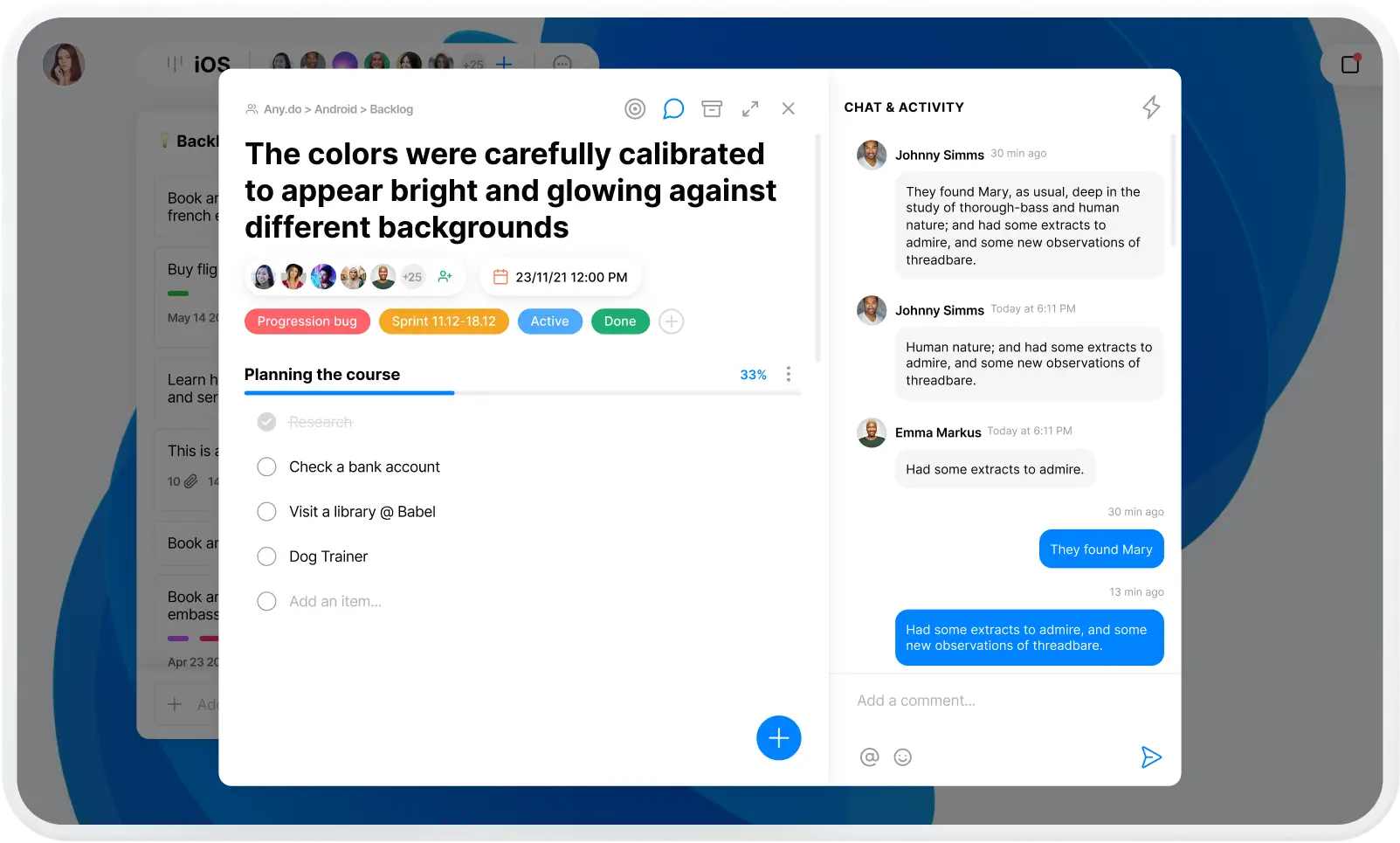Select the Progression bug tag
Image resolution: width=1400 pixels, height=843 pixels.
tap(307, 321)
